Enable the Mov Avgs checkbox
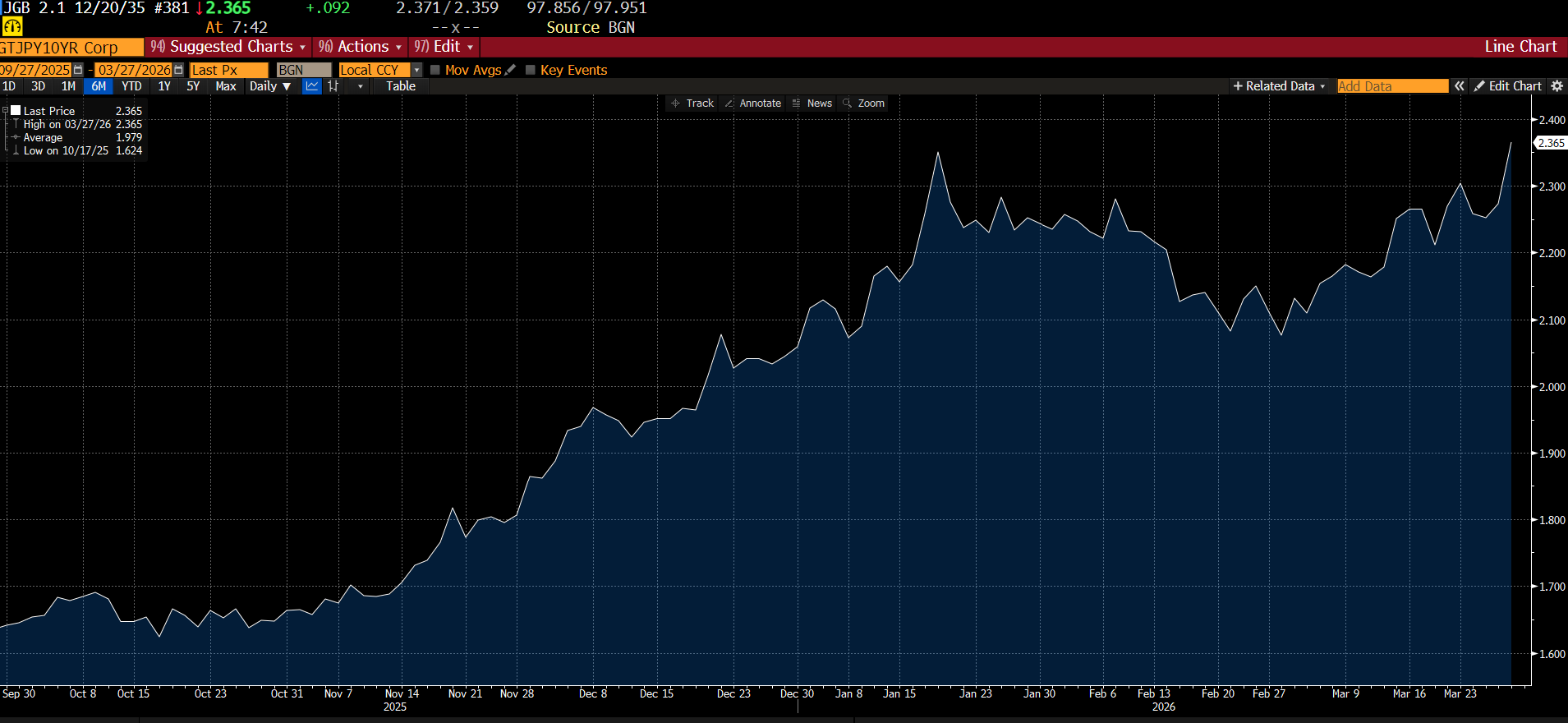 (x=435, y=70)
